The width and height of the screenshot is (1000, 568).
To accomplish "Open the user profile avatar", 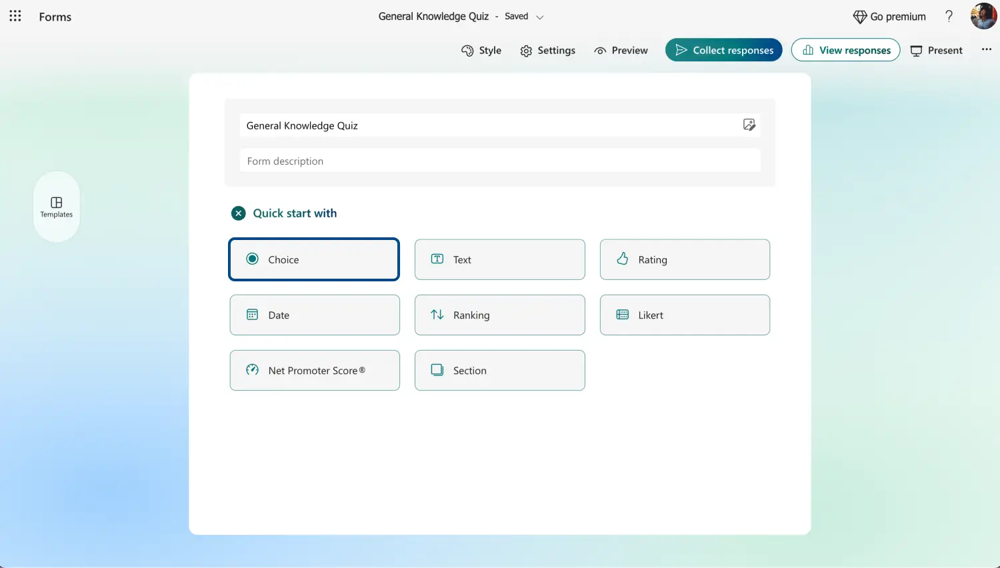I will 982,16.
